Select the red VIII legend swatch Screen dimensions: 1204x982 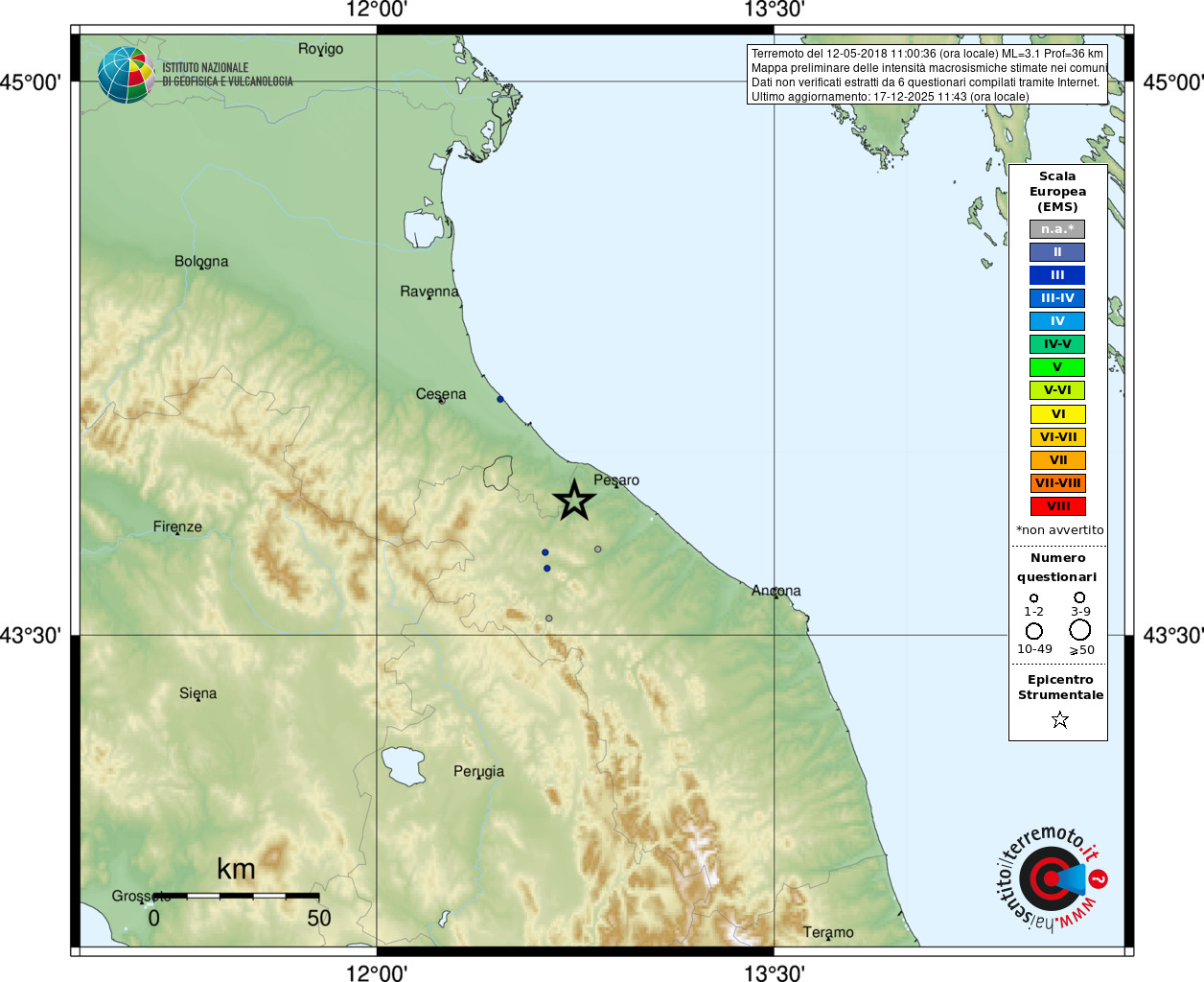(1057, 506)
